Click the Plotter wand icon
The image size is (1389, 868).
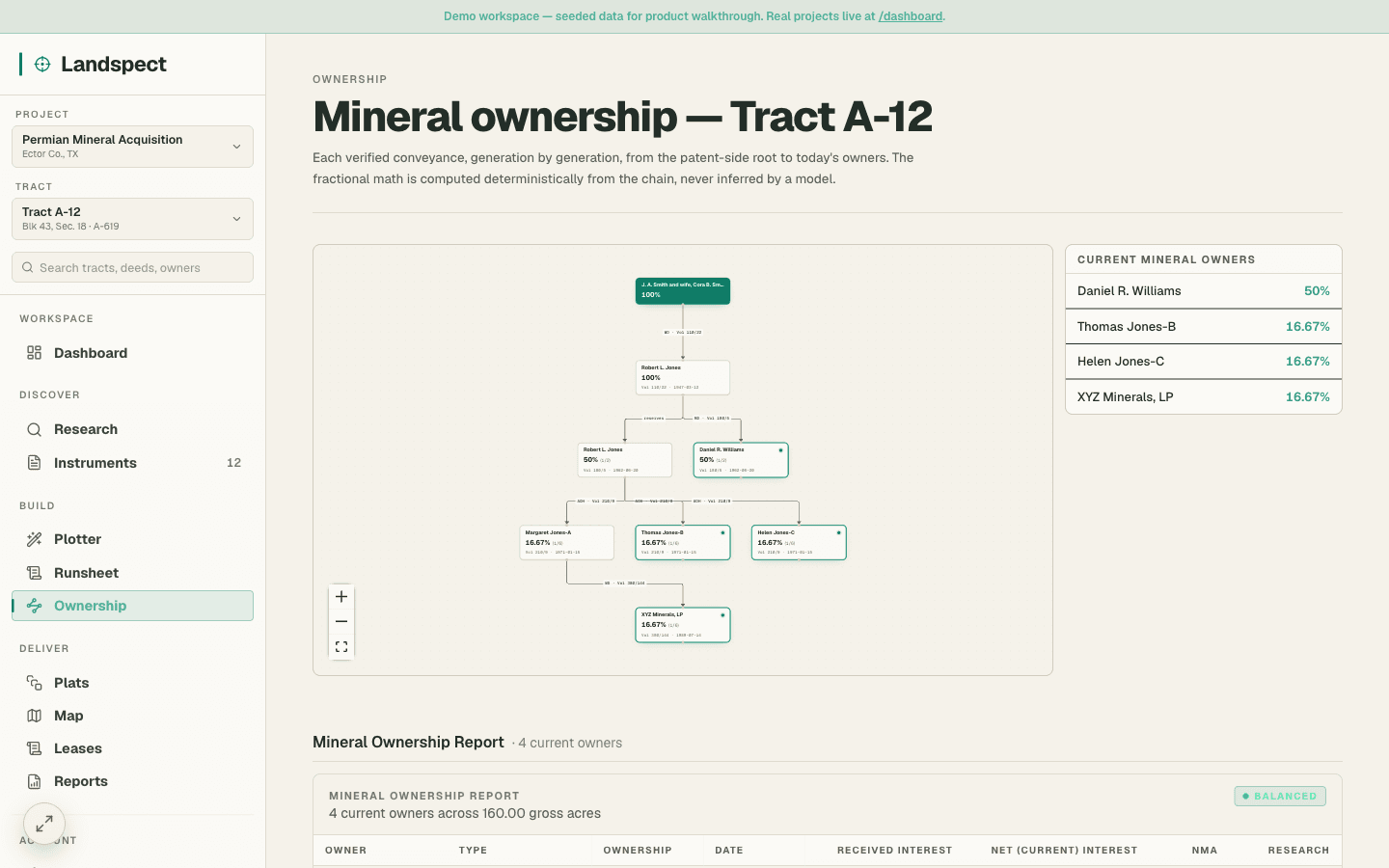coord(34,539)
